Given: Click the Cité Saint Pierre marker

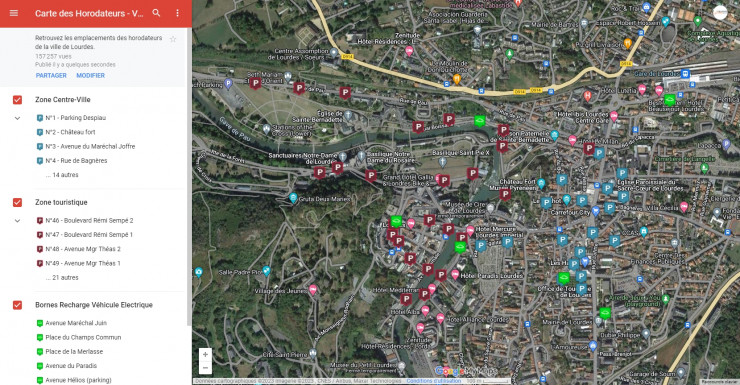Looking at the screenshot, I should [312, 353].
